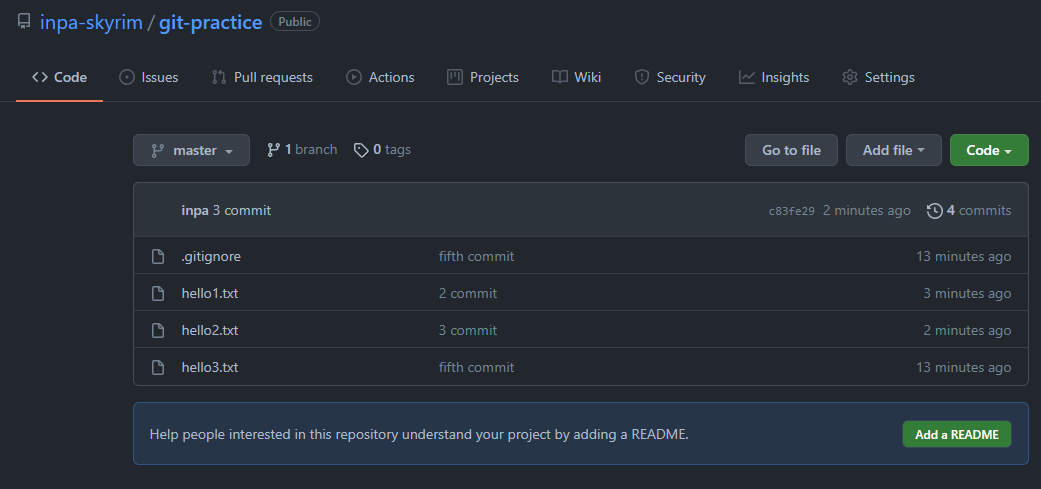Open the hello3.txt file
This screenshot has width=1041, height=489.
(x=210, y=368)
